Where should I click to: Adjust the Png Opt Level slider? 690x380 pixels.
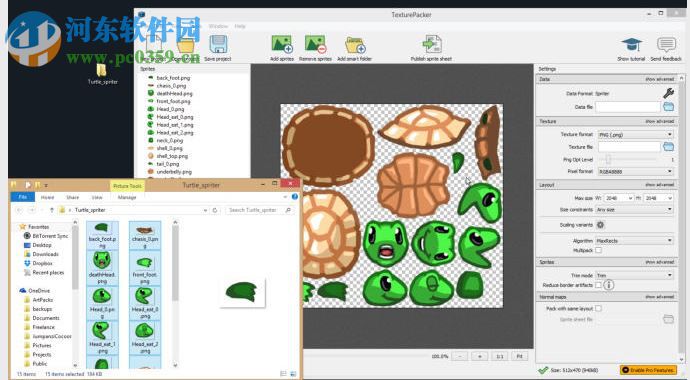pos(609,159)
